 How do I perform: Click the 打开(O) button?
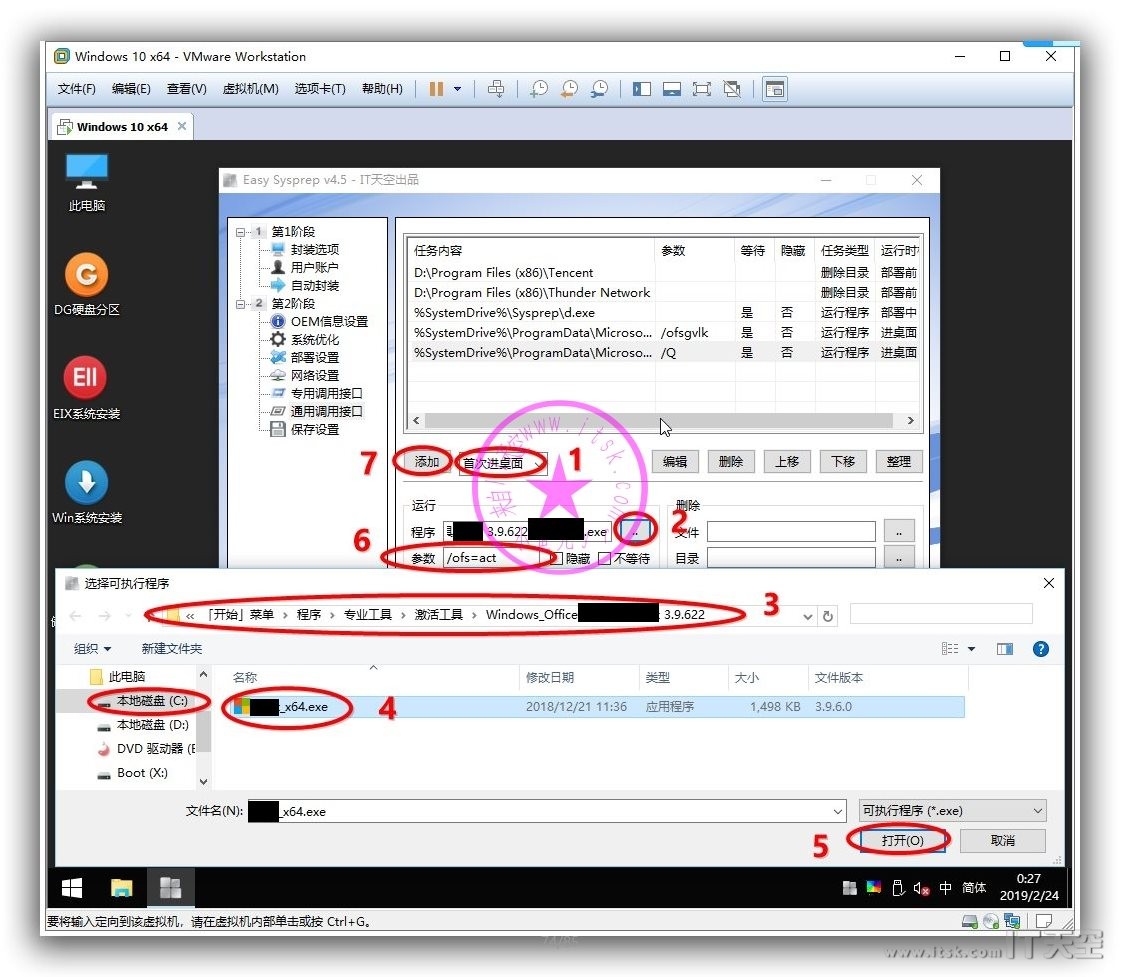point(902,840)
